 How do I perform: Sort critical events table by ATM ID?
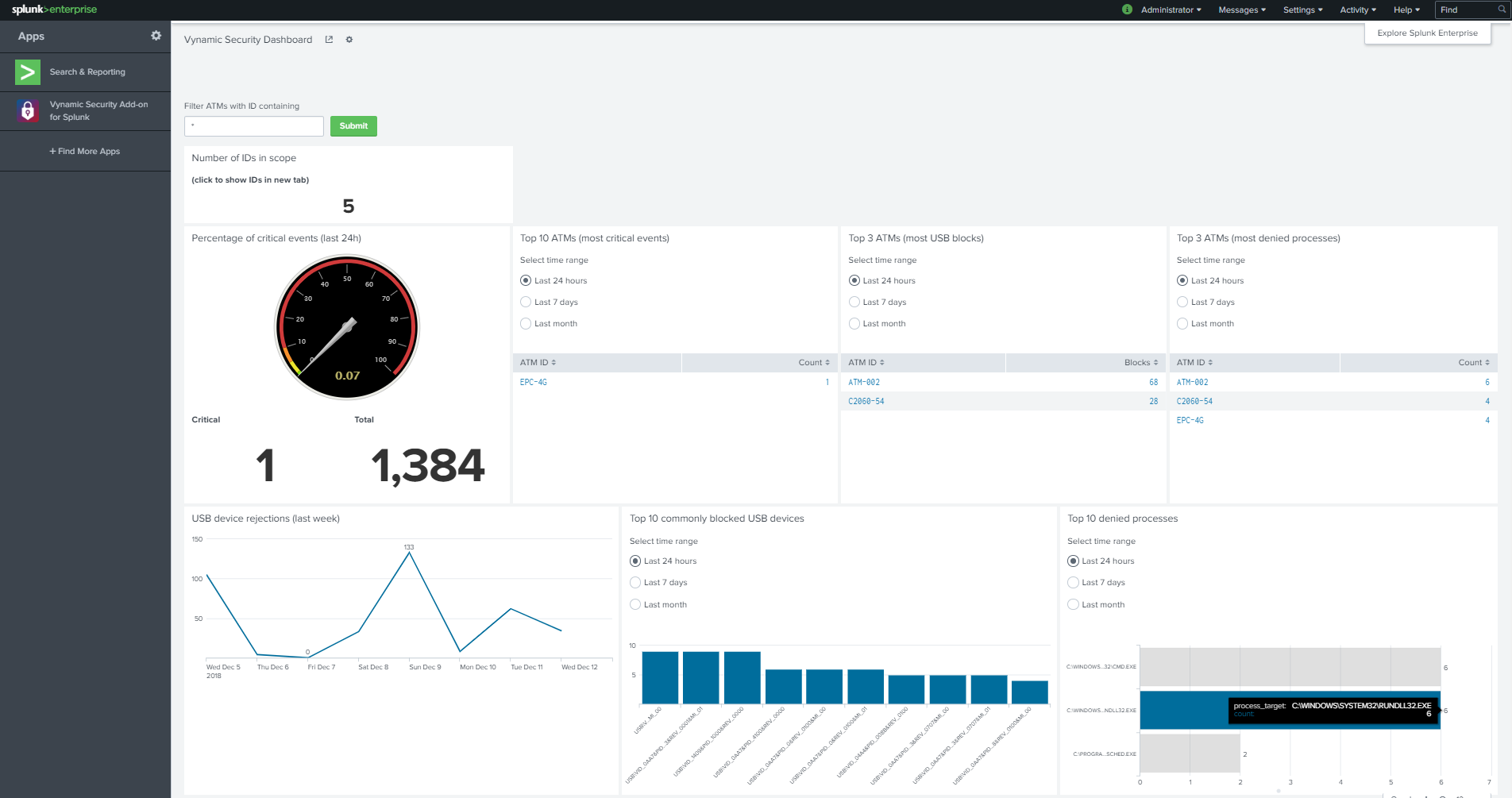click(x=538, y=362)
